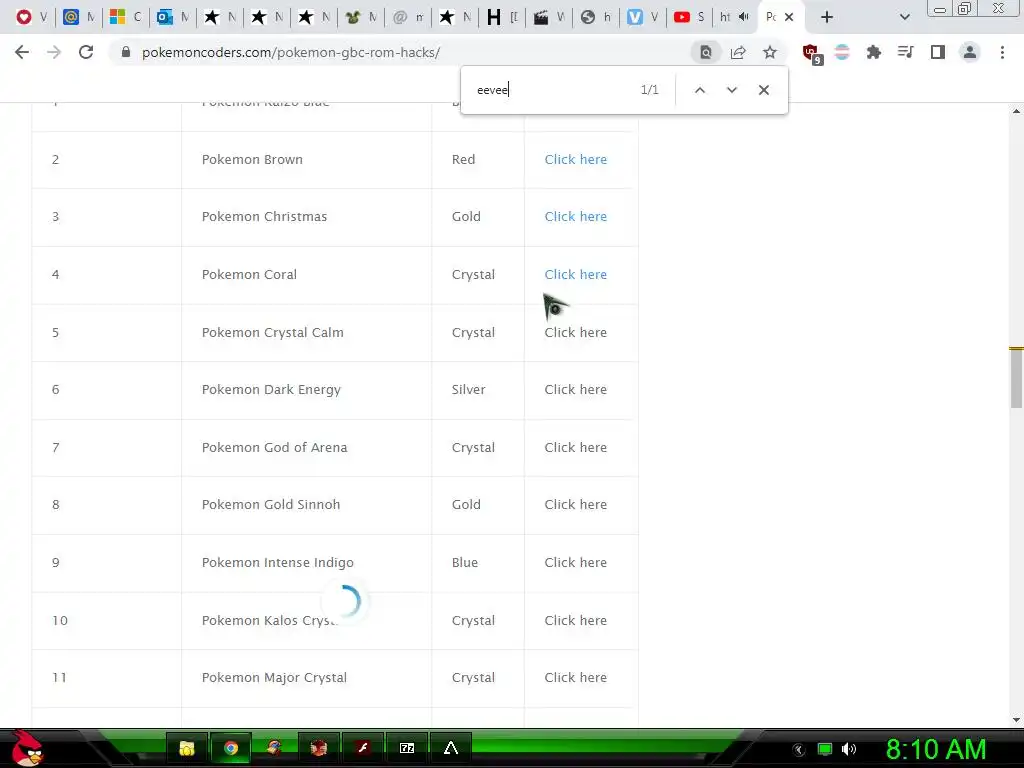The height and width of the screenshot is (768, 1024).
Task: Switch to the bold H icon tab
Action: (x=503, y=17)
